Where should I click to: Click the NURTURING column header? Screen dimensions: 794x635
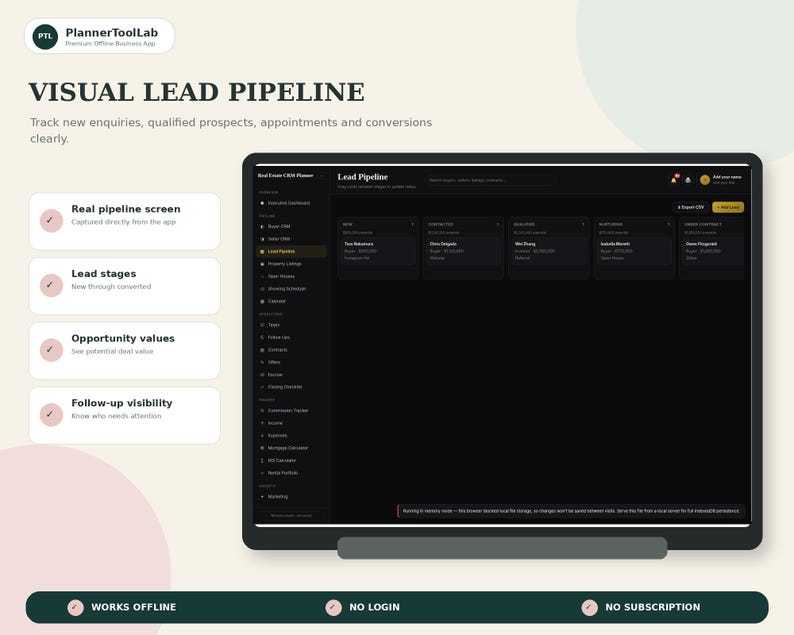coord(611,224)
